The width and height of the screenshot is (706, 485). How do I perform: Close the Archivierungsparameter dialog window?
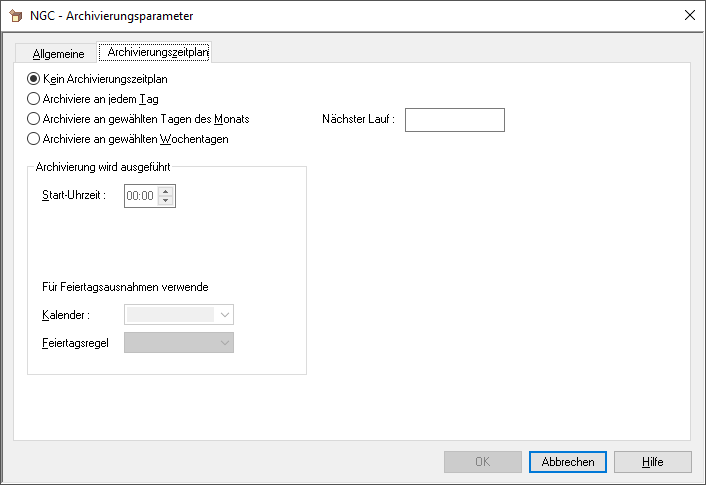click(689, 16)
